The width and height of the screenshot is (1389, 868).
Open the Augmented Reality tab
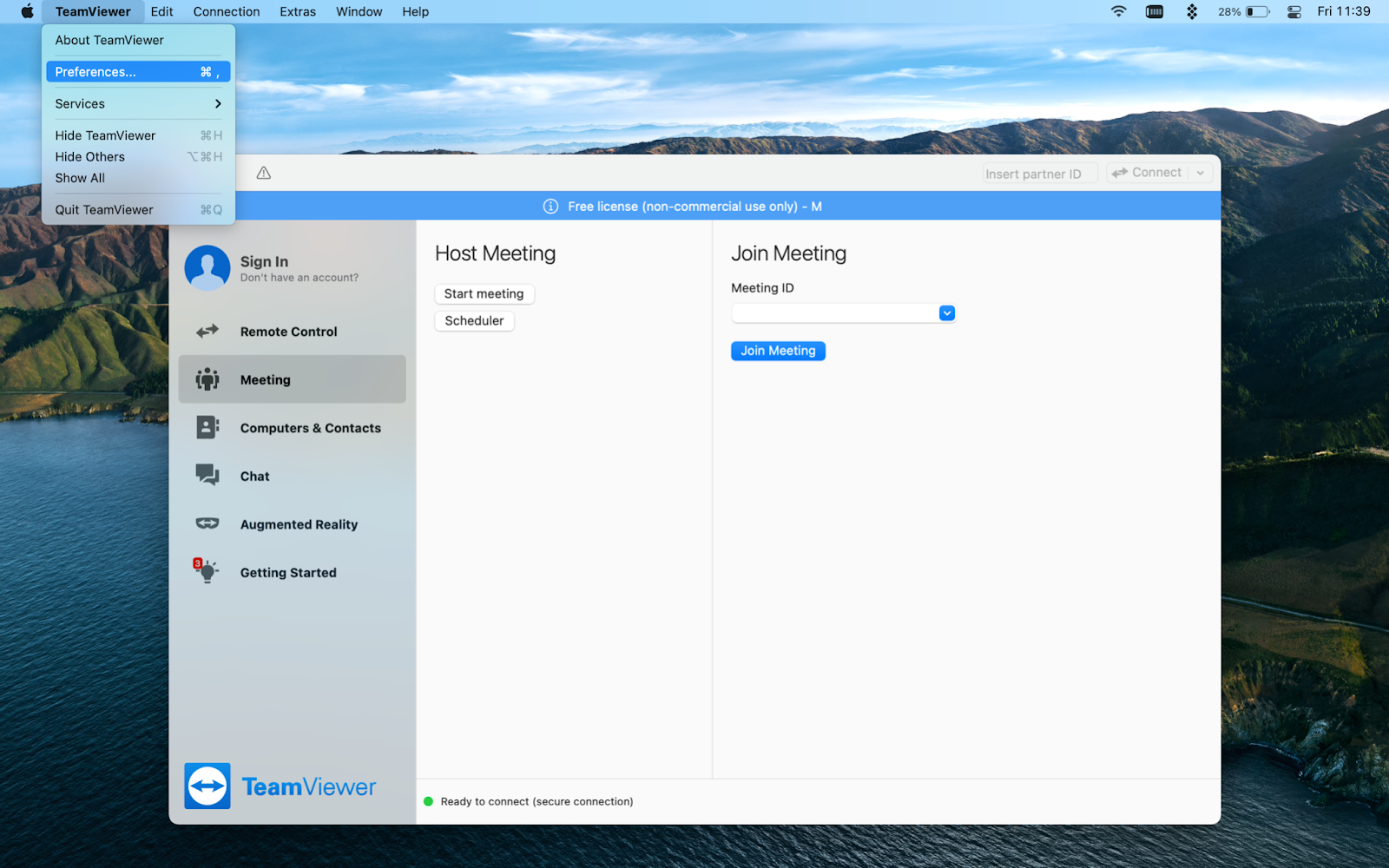[293, 524]
